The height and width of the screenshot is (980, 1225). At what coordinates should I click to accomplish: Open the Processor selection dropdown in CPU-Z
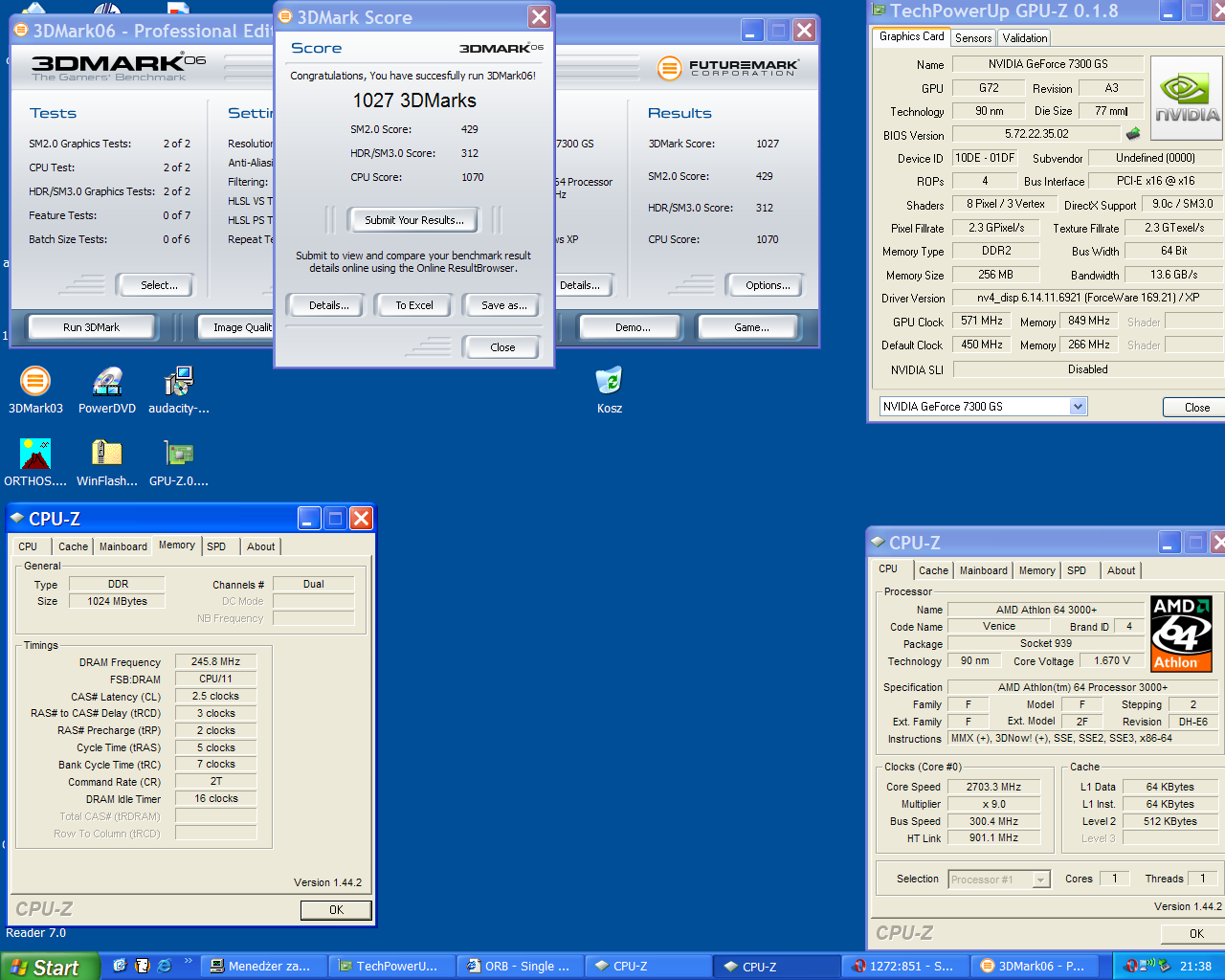(x=1041, y=880)
